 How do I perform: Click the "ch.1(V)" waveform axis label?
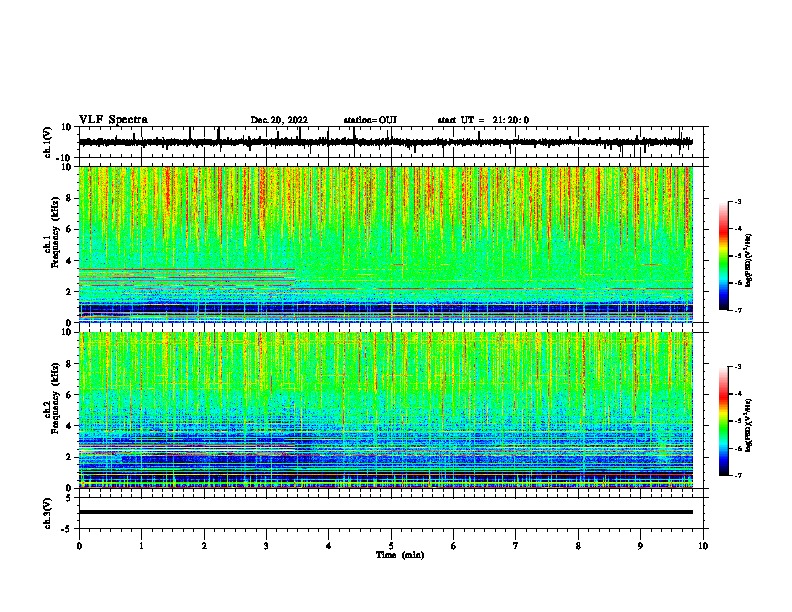coord(48,142)
